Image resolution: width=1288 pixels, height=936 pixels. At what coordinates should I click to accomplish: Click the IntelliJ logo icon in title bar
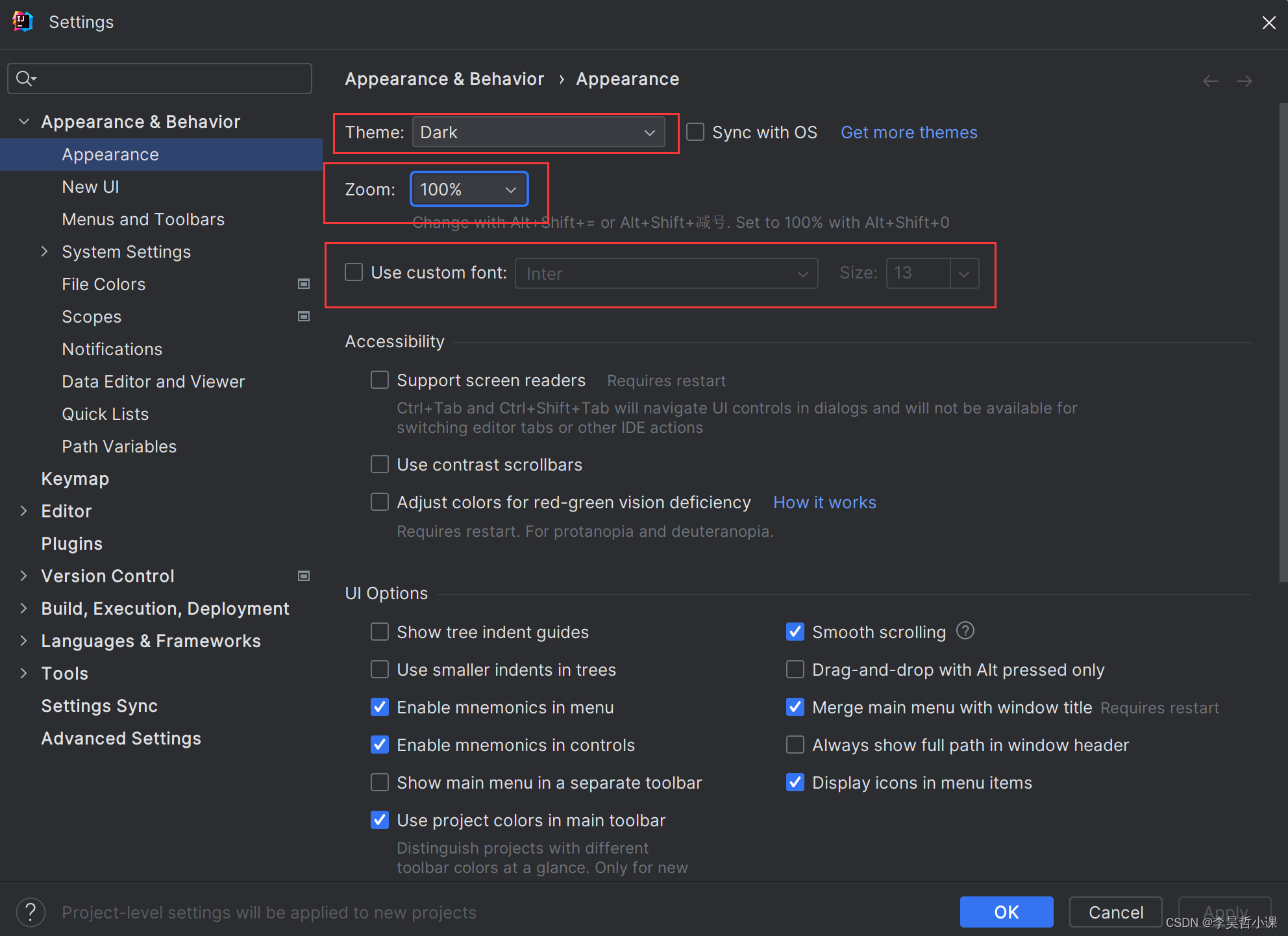[23, 21]
